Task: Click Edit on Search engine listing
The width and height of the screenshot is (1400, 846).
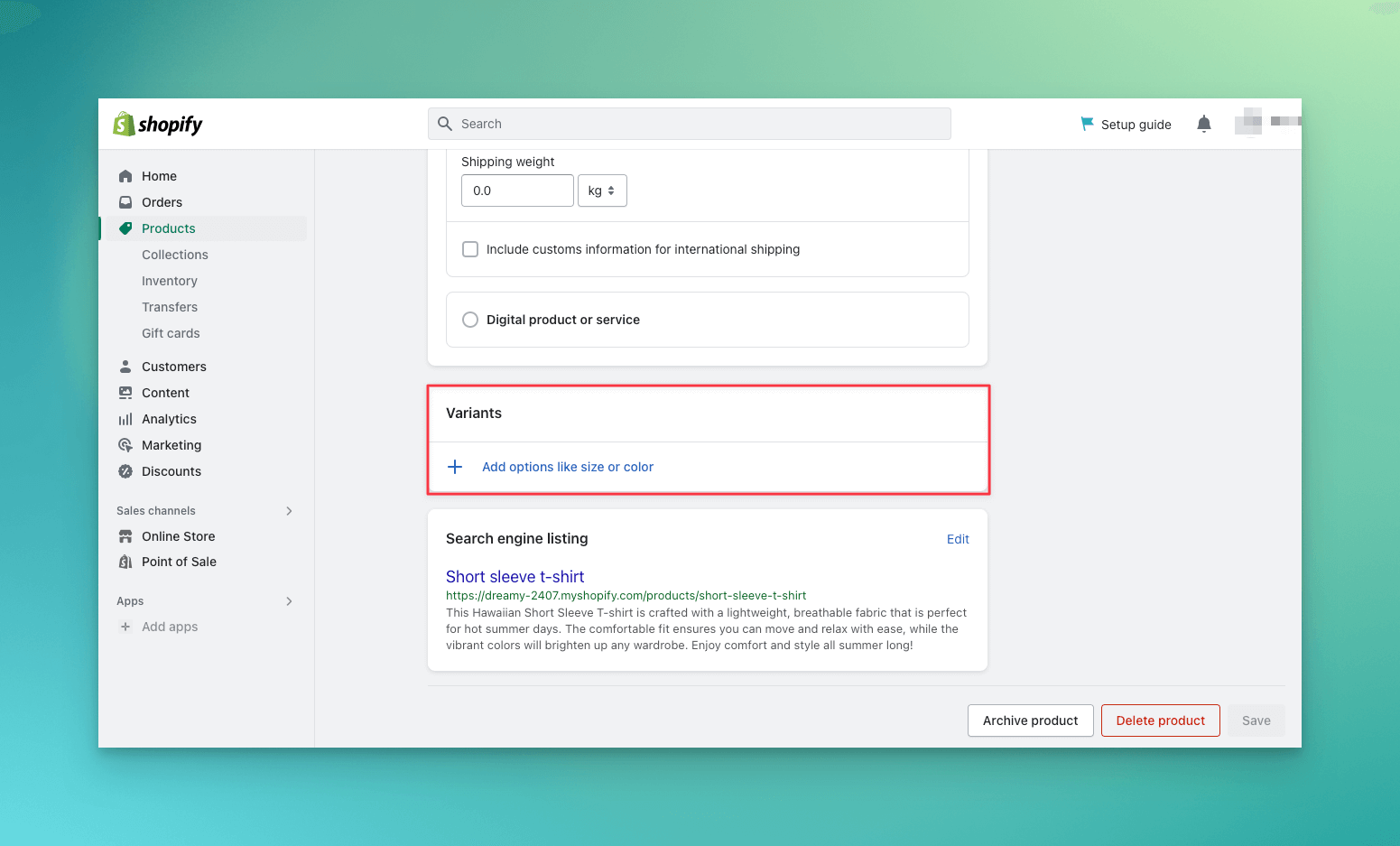Action: (x=958, y=538)
